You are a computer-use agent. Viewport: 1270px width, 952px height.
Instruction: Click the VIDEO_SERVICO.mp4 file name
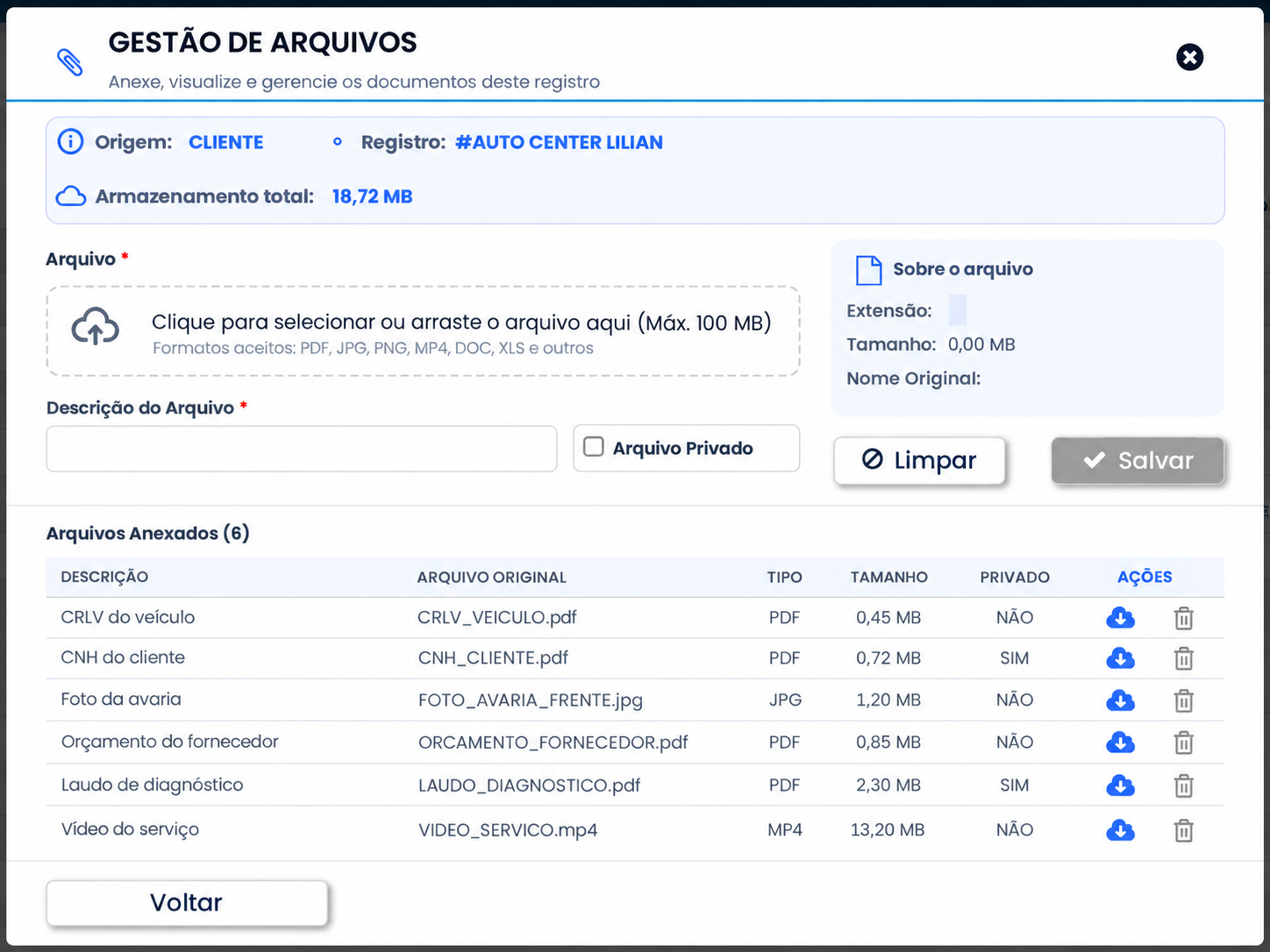508,830
